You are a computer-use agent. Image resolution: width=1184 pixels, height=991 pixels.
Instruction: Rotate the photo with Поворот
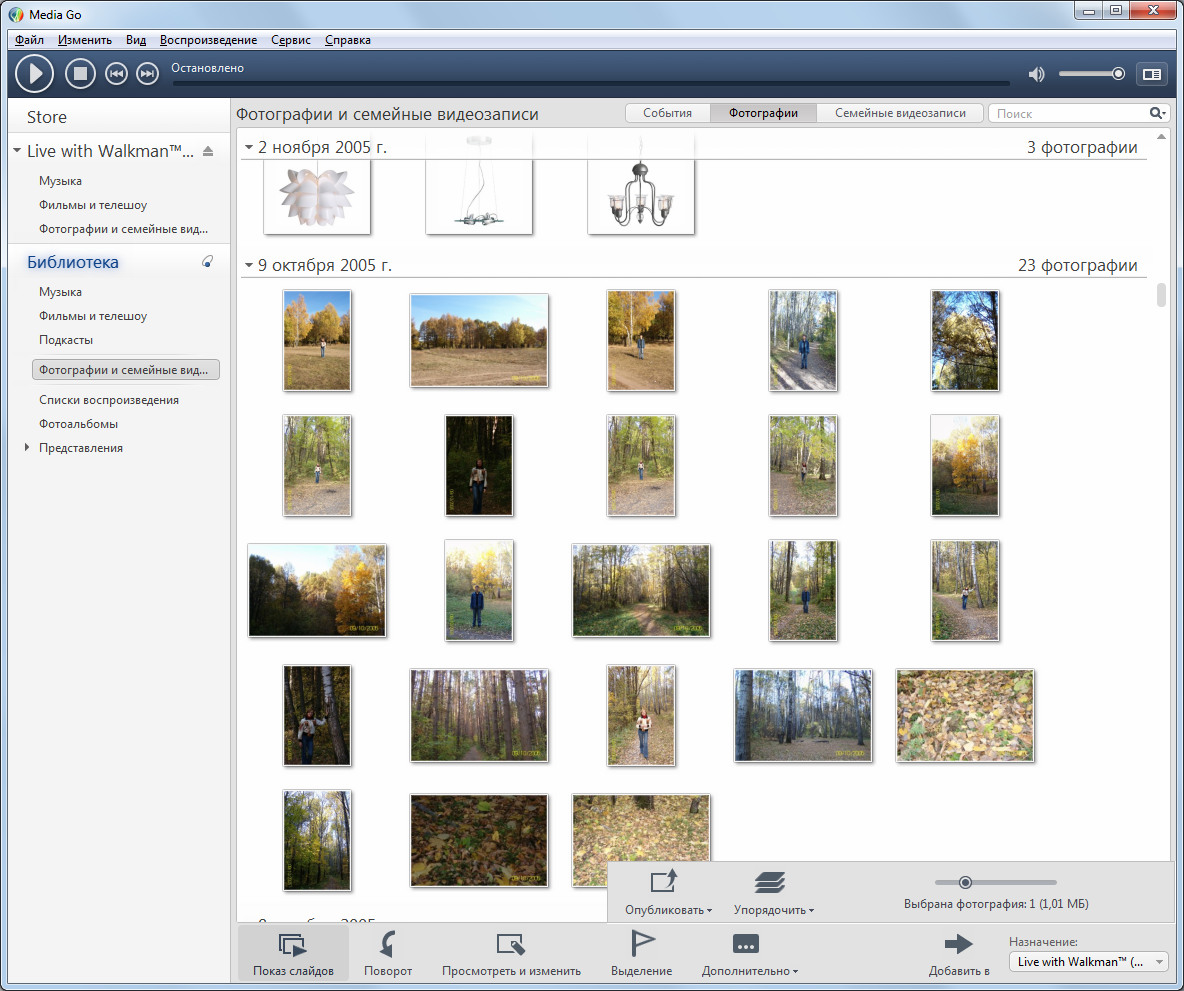click(388, 953)
